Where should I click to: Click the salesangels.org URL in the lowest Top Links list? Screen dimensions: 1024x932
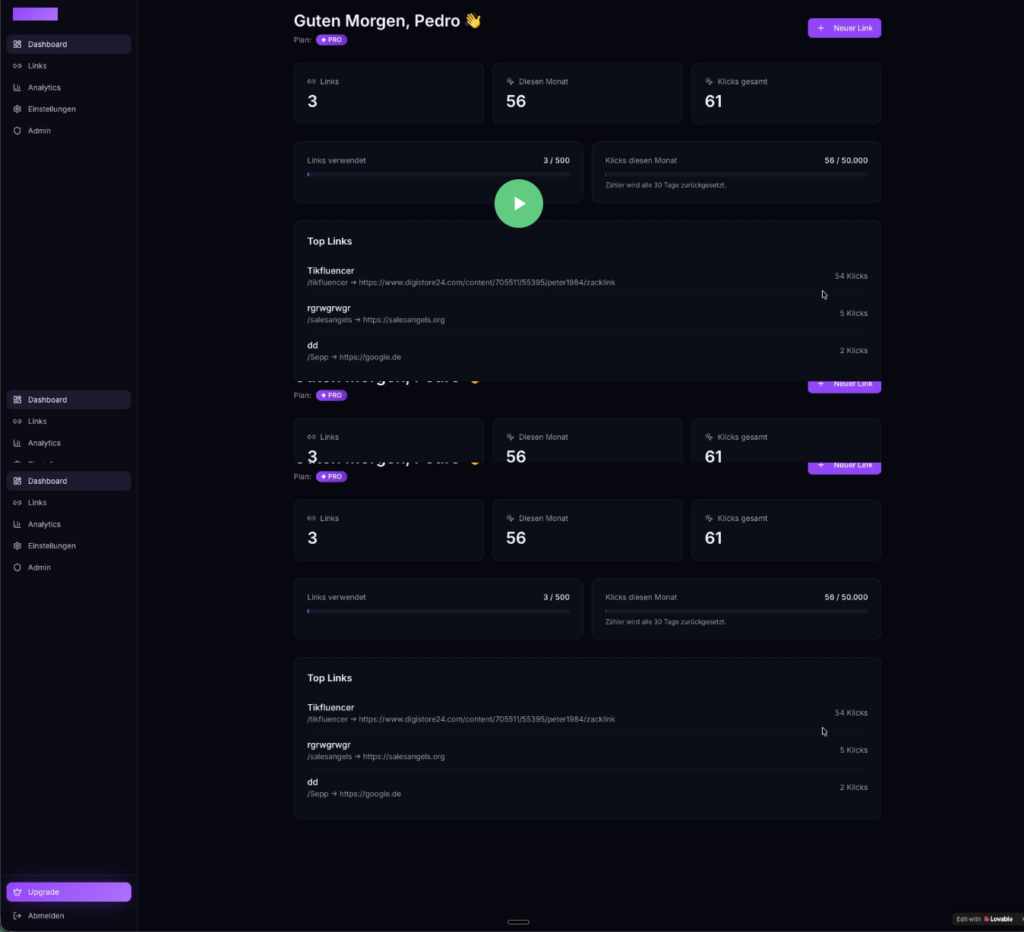coord(404,756)
